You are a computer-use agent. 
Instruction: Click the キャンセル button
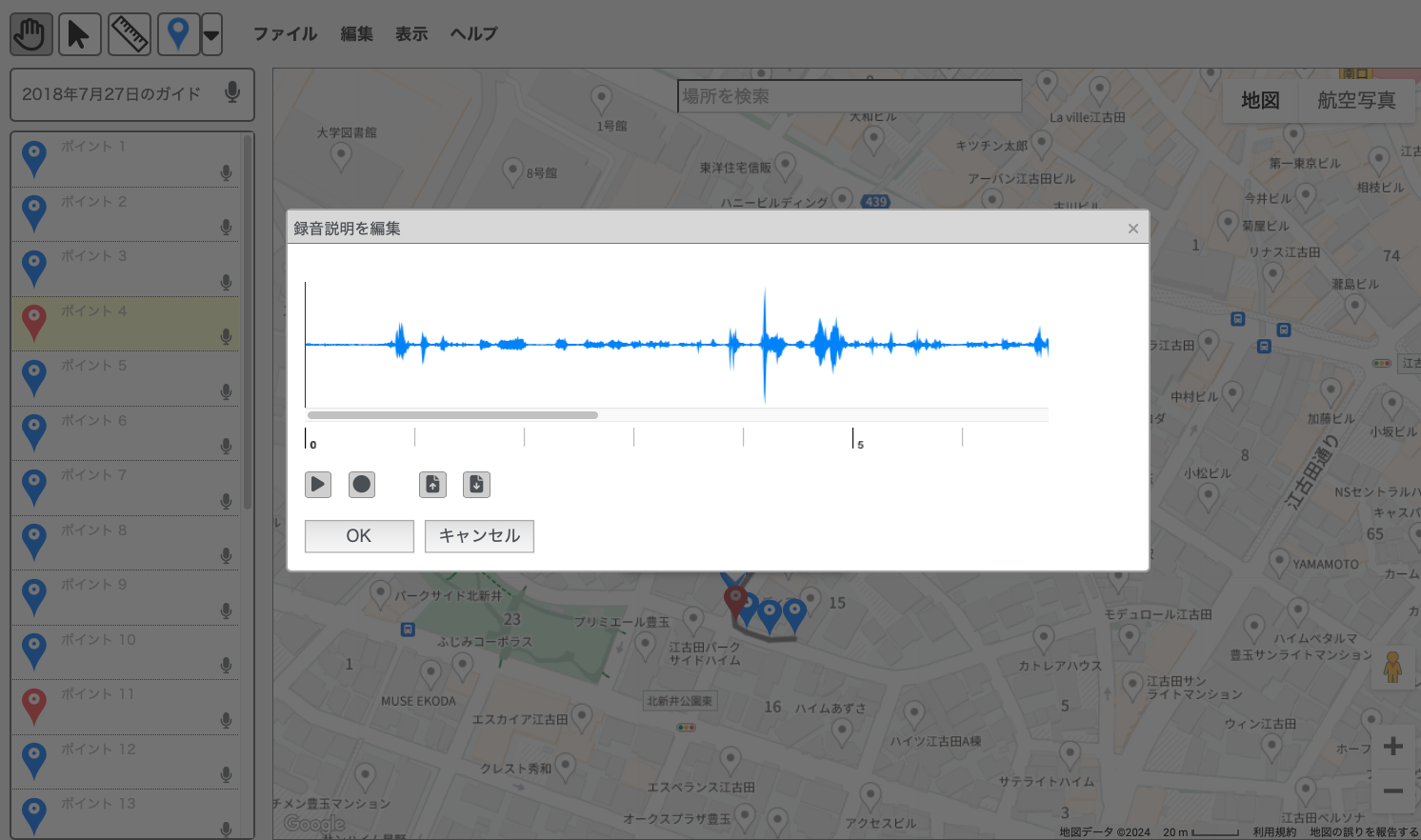click(x=479, y=536)
